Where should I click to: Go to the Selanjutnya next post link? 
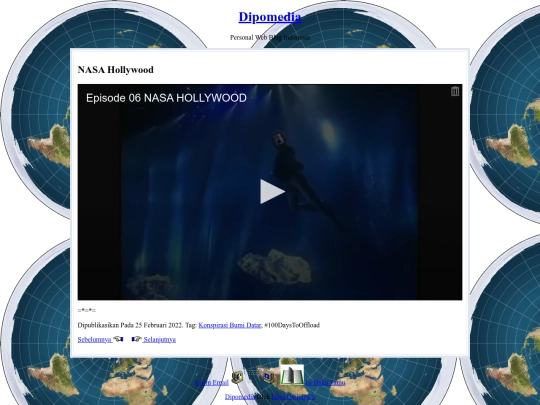159,340
